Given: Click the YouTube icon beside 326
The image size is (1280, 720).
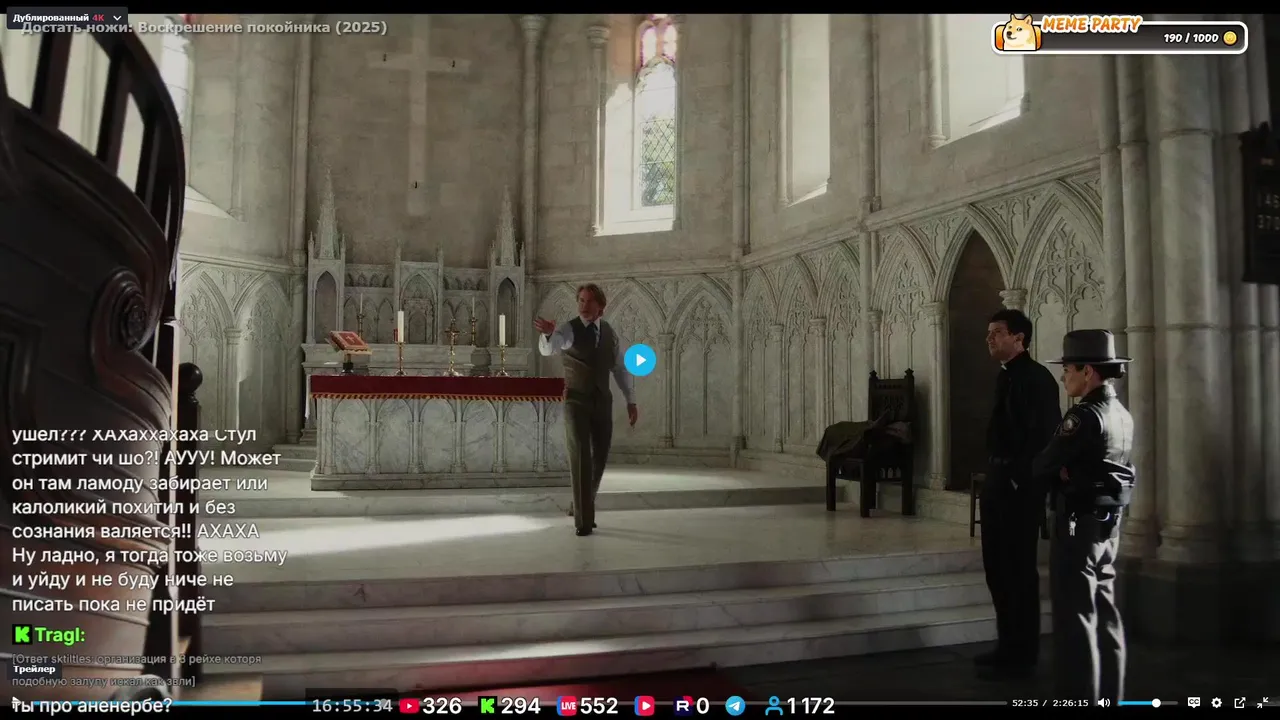Looking at the screenshot, I should [409, 706].
